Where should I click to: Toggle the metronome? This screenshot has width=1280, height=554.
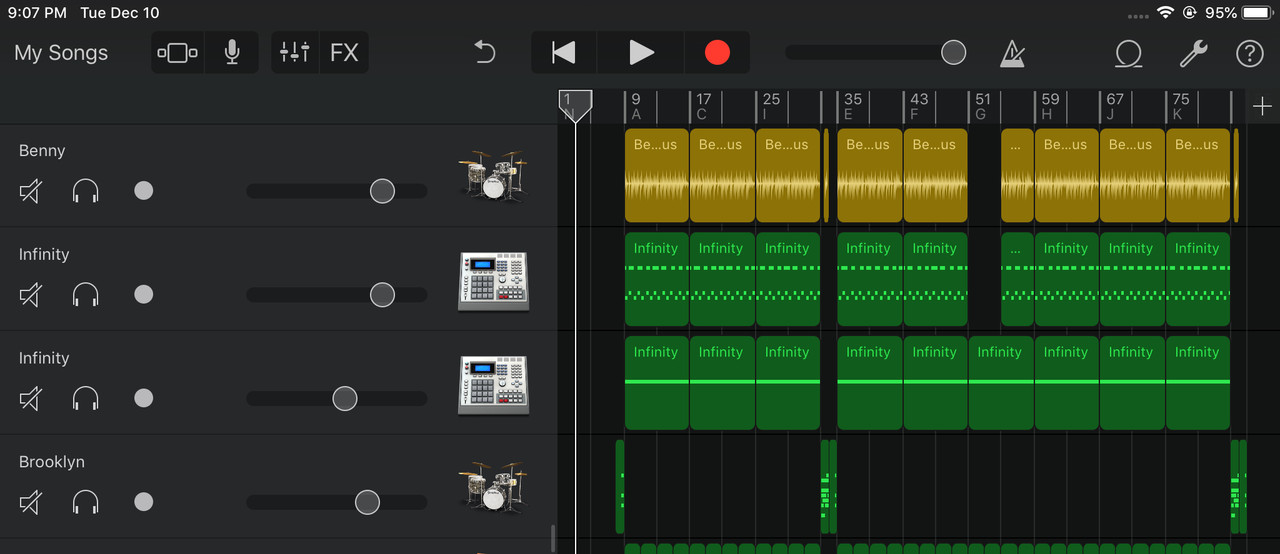[1012, 53]
